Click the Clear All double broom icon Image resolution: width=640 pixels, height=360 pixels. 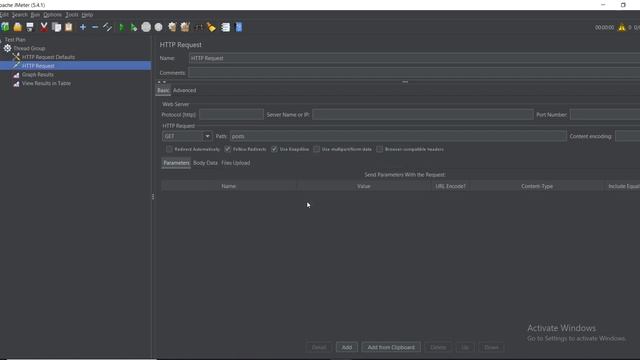tap(185, 27)
